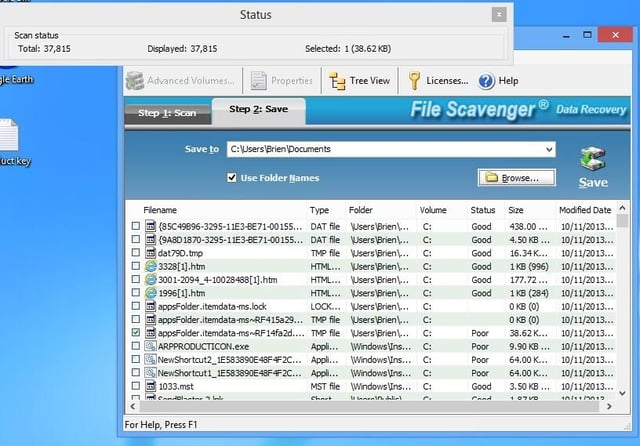Click the MST file type cell
The image size is (640, 446).
click(325, 386)
